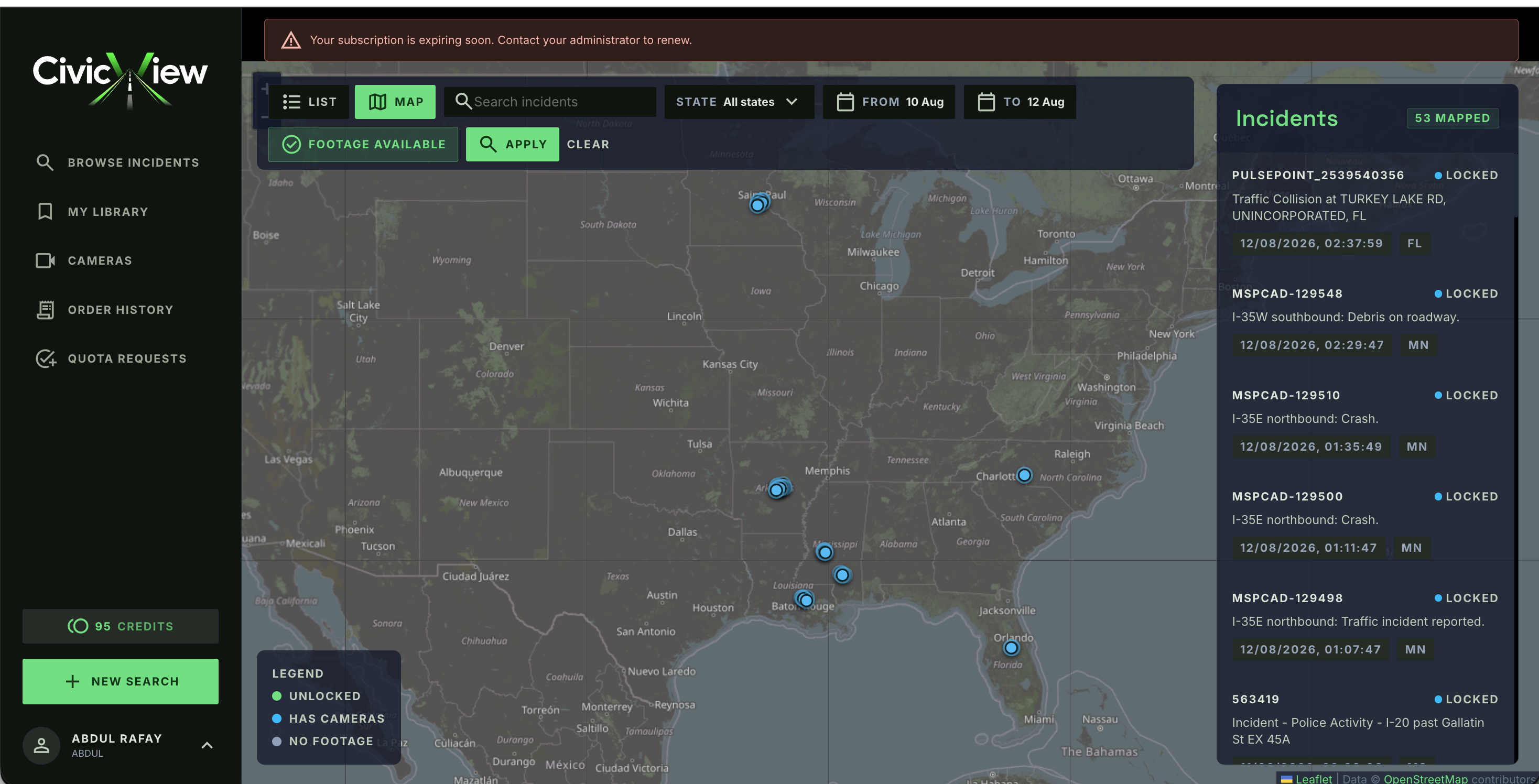Click the incidents panel scrollbar
This screenshot has width=1539, height=784.
pyautogui.click(x=1516, y=185)
